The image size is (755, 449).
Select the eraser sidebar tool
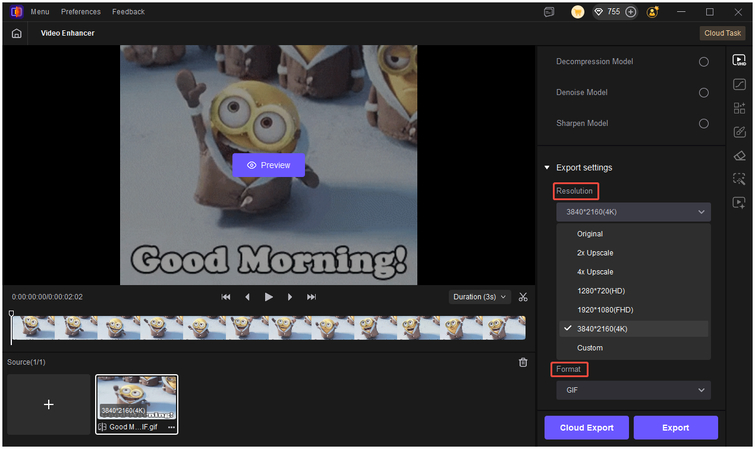[x=739, y=156]
